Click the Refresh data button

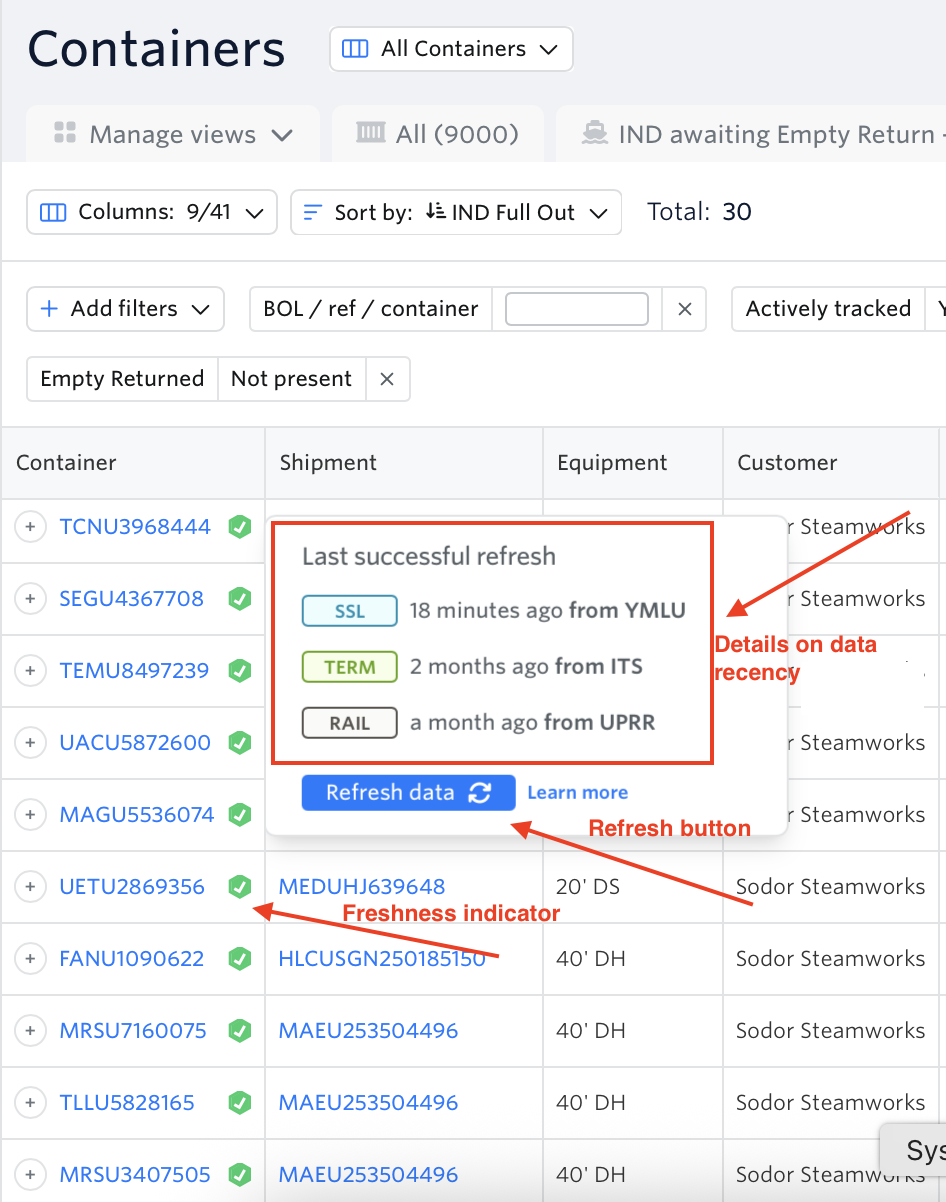click(408, 793)
